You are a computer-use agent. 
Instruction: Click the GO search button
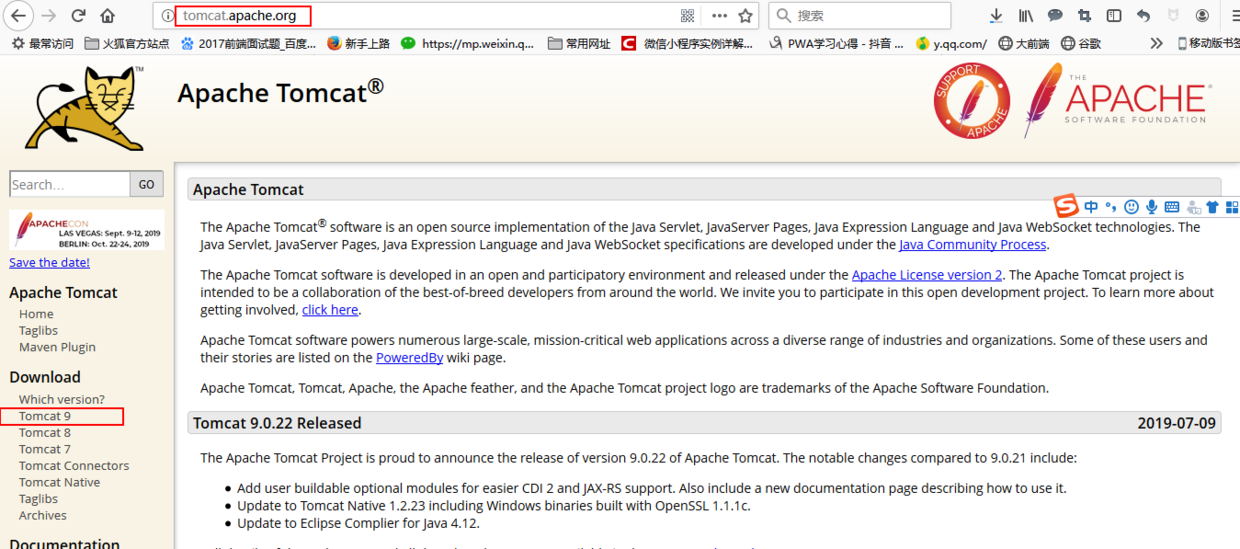pos(146,184)
